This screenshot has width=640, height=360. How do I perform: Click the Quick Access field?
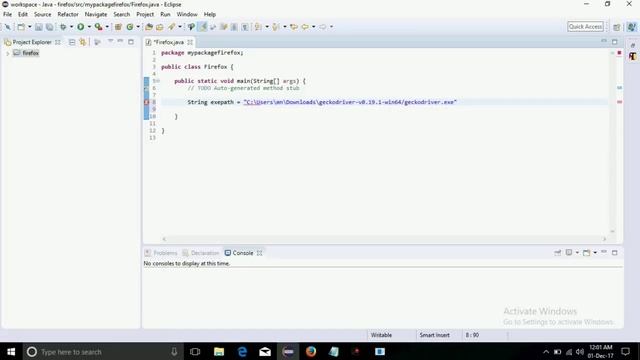585,27
